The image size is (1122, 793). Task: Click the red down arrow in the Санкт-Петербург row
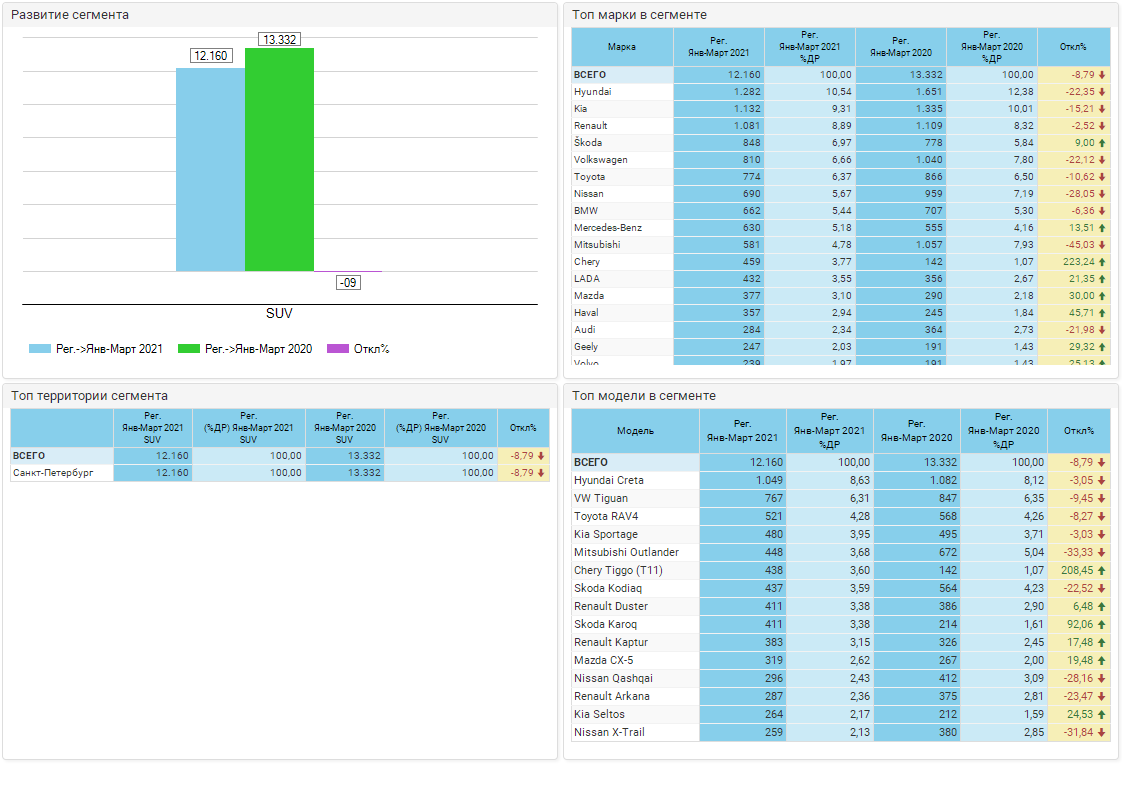541,473
